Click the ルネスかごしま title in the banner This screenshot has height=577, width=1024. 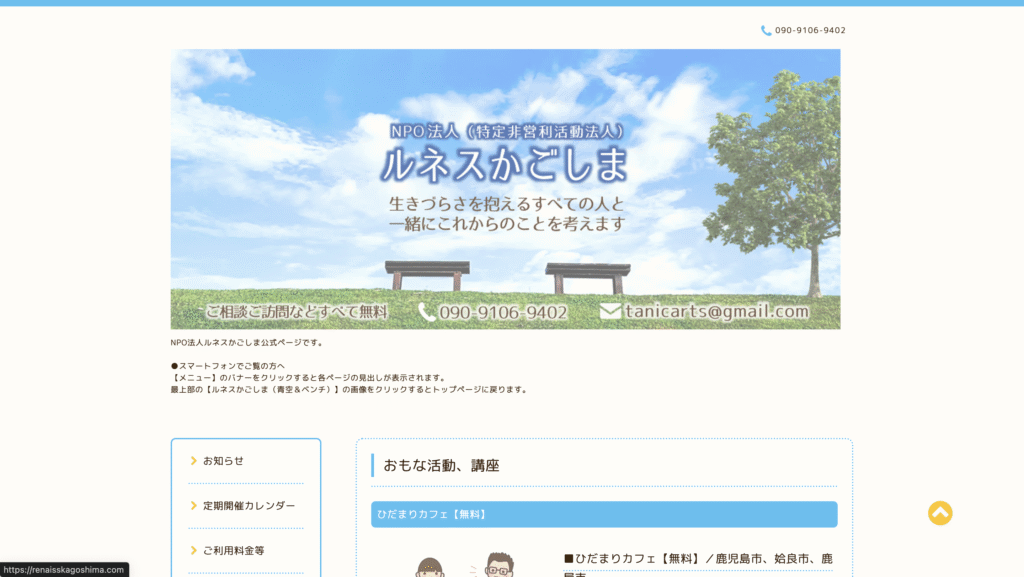click(504, 165)
